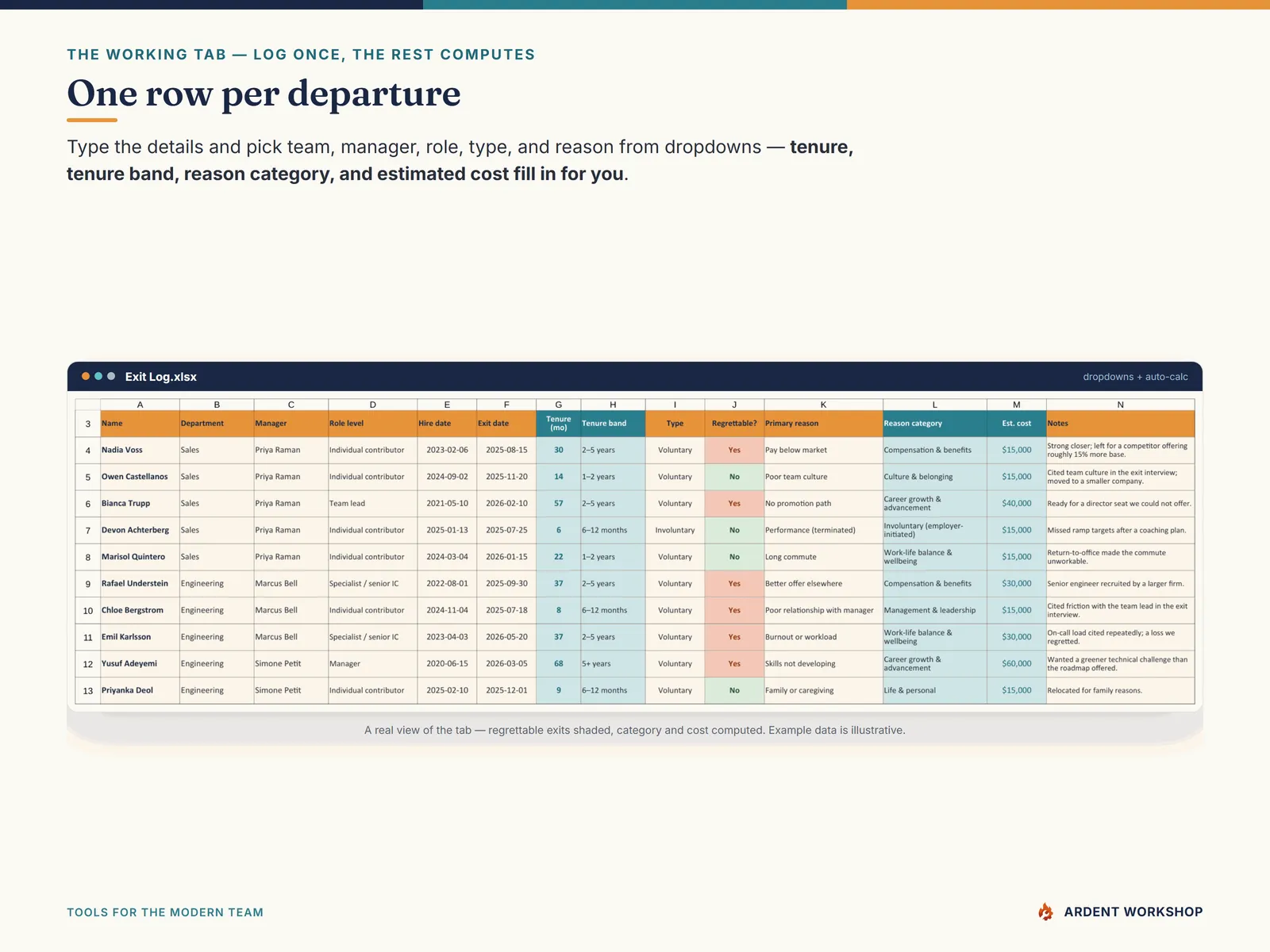Click the Exit Log.xlsx window title
The image size is (1270, 952).
pyautogui.click(x=161, y=377)
